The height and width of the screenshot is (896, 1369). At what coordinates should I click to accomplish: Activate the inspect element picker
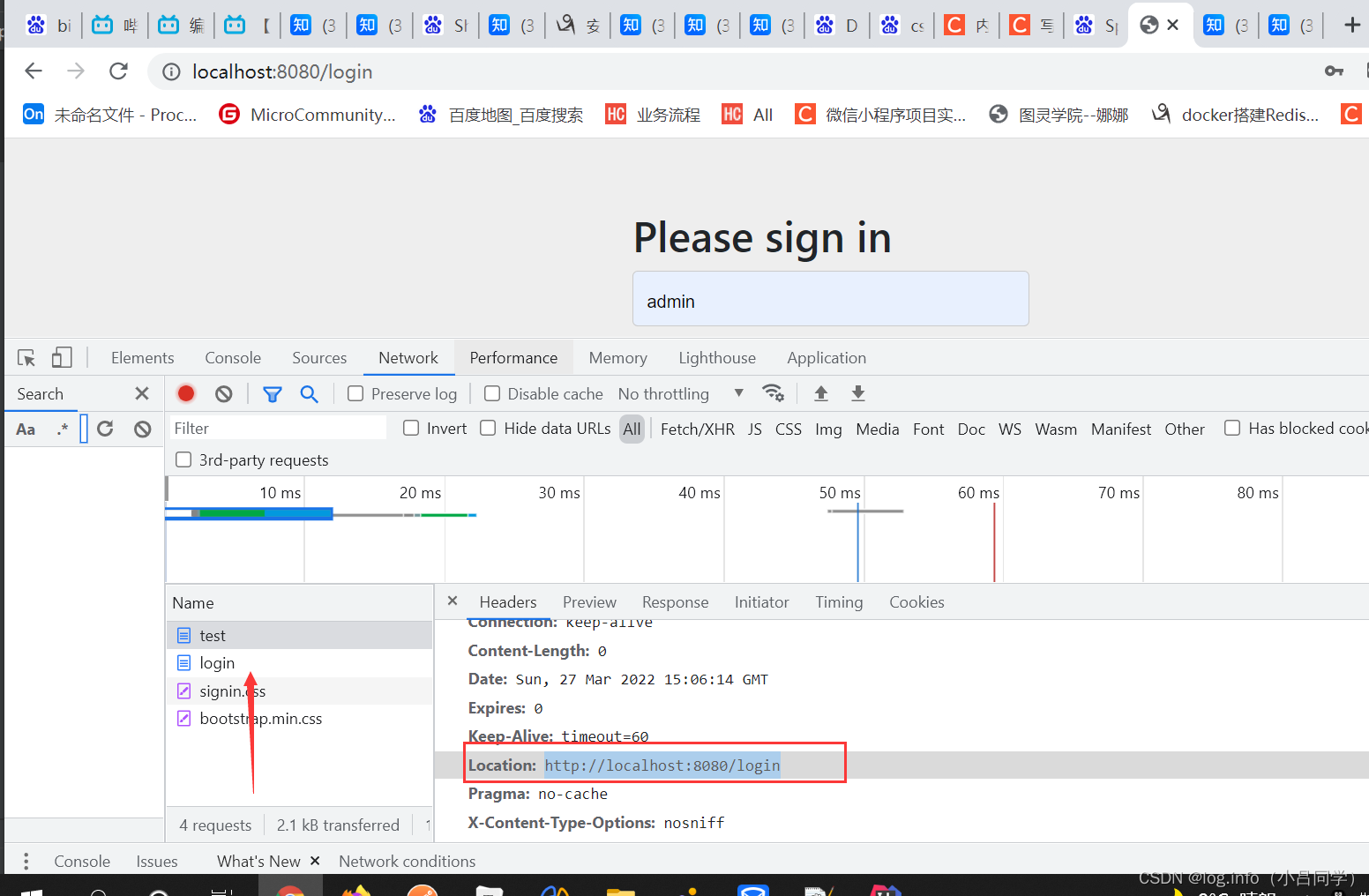pos(26,358)
